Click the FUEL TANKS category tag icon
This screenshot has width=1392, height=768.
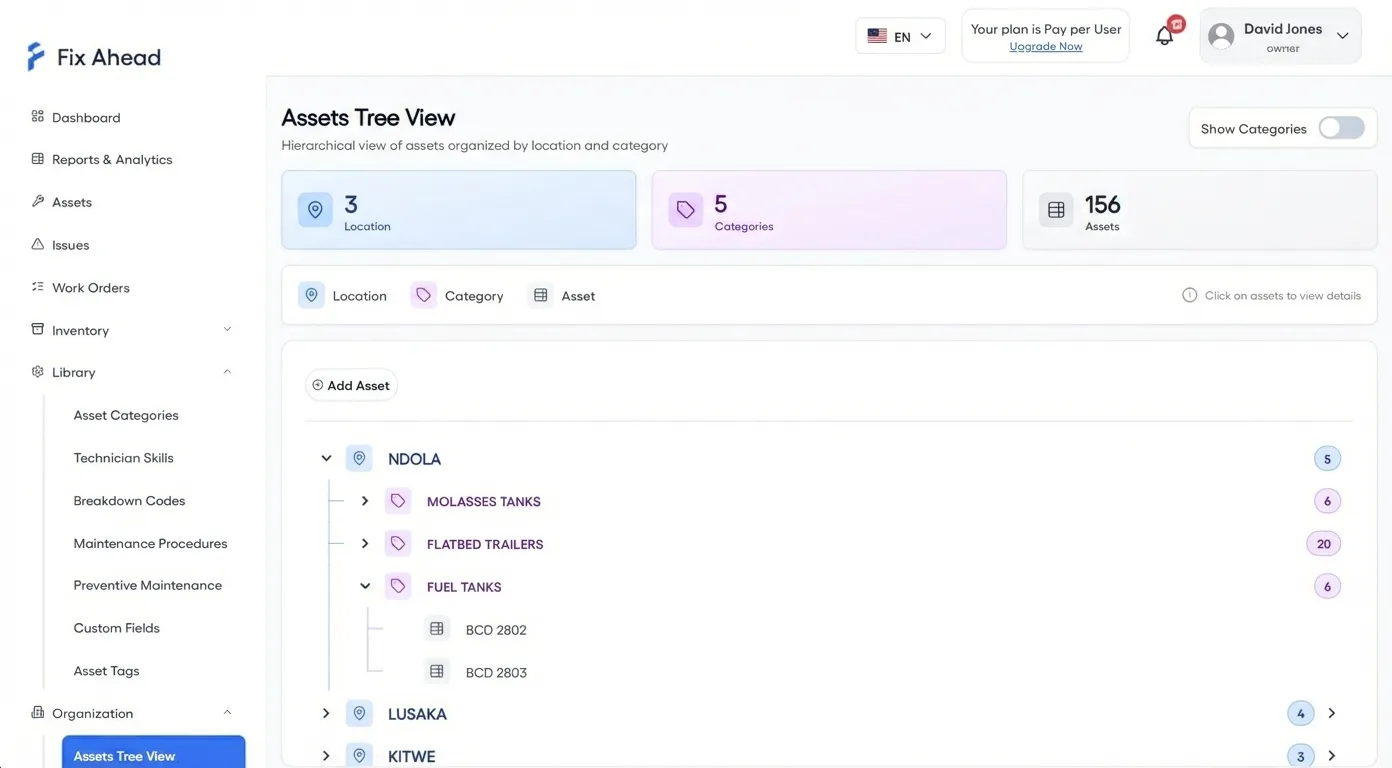tap(398, 587)
